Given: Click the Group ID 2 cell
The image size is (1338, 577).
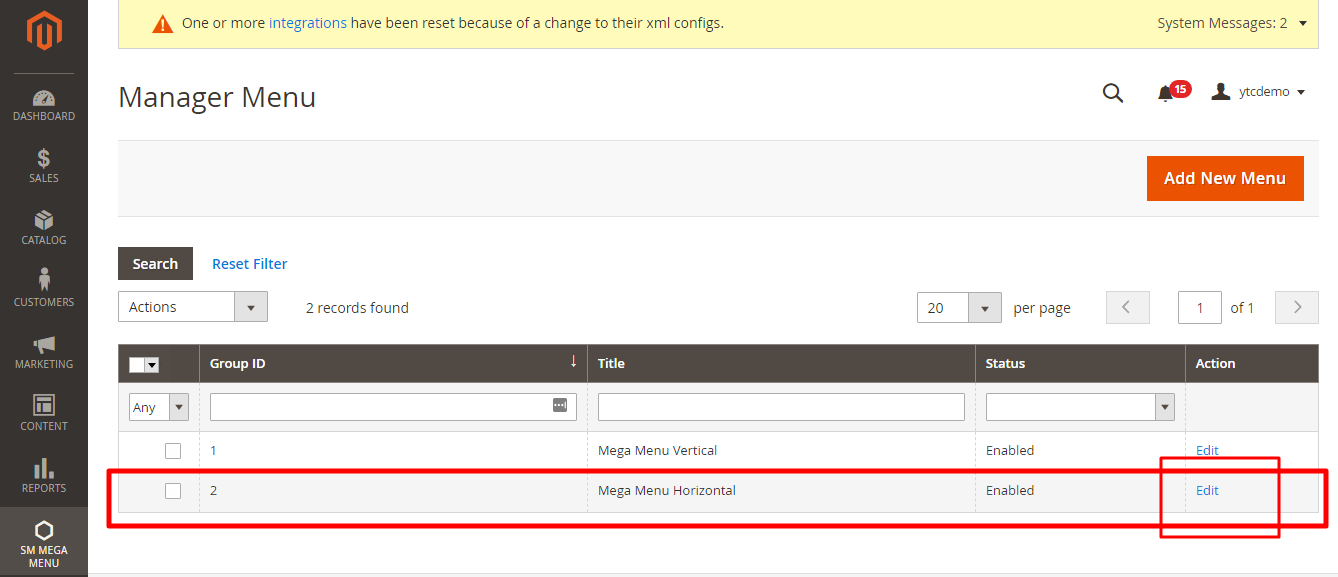Looking at the screenshot, I should (393, 491).
